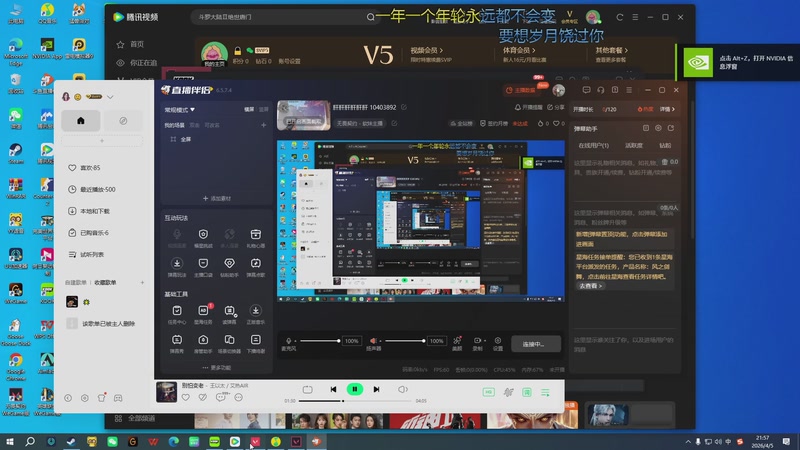Image resolution: width=800 pixels, height=450 pixels.
Task: Open the sound effects icon in QQ Music player
Action: (508, 392)
